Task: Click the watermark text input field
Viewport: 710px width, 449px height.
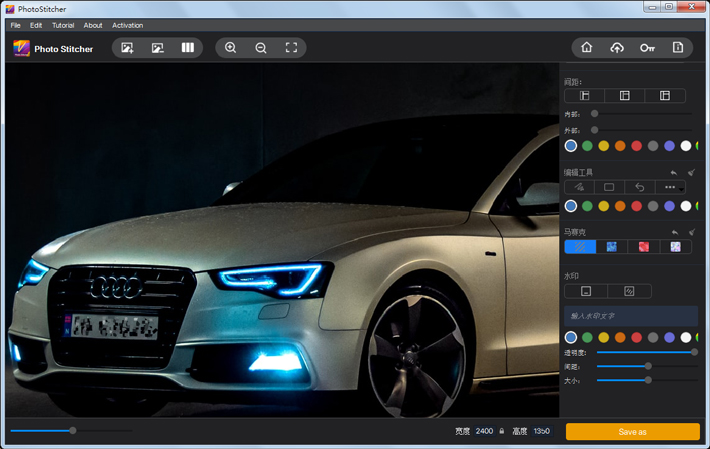Action: coord(631,316)
